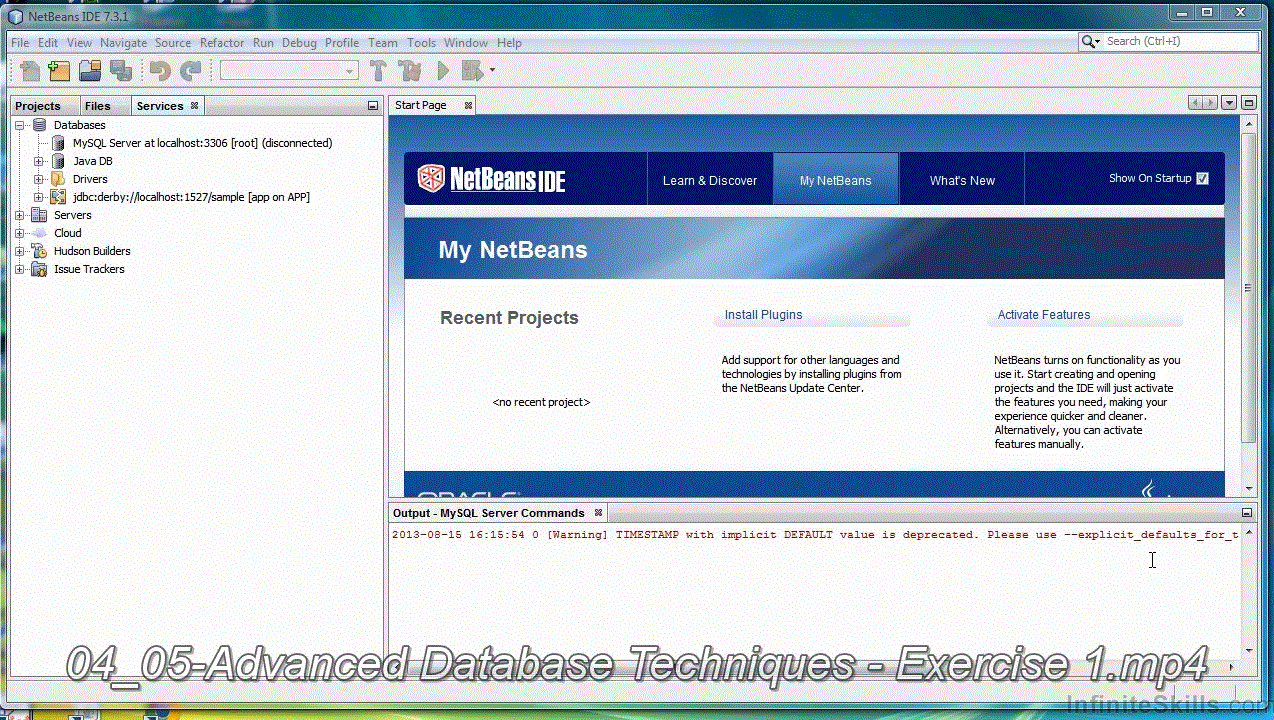Click the editor tabs scroll-right arrow
The image size is (1274, 720).
(x=1210, y=103)
